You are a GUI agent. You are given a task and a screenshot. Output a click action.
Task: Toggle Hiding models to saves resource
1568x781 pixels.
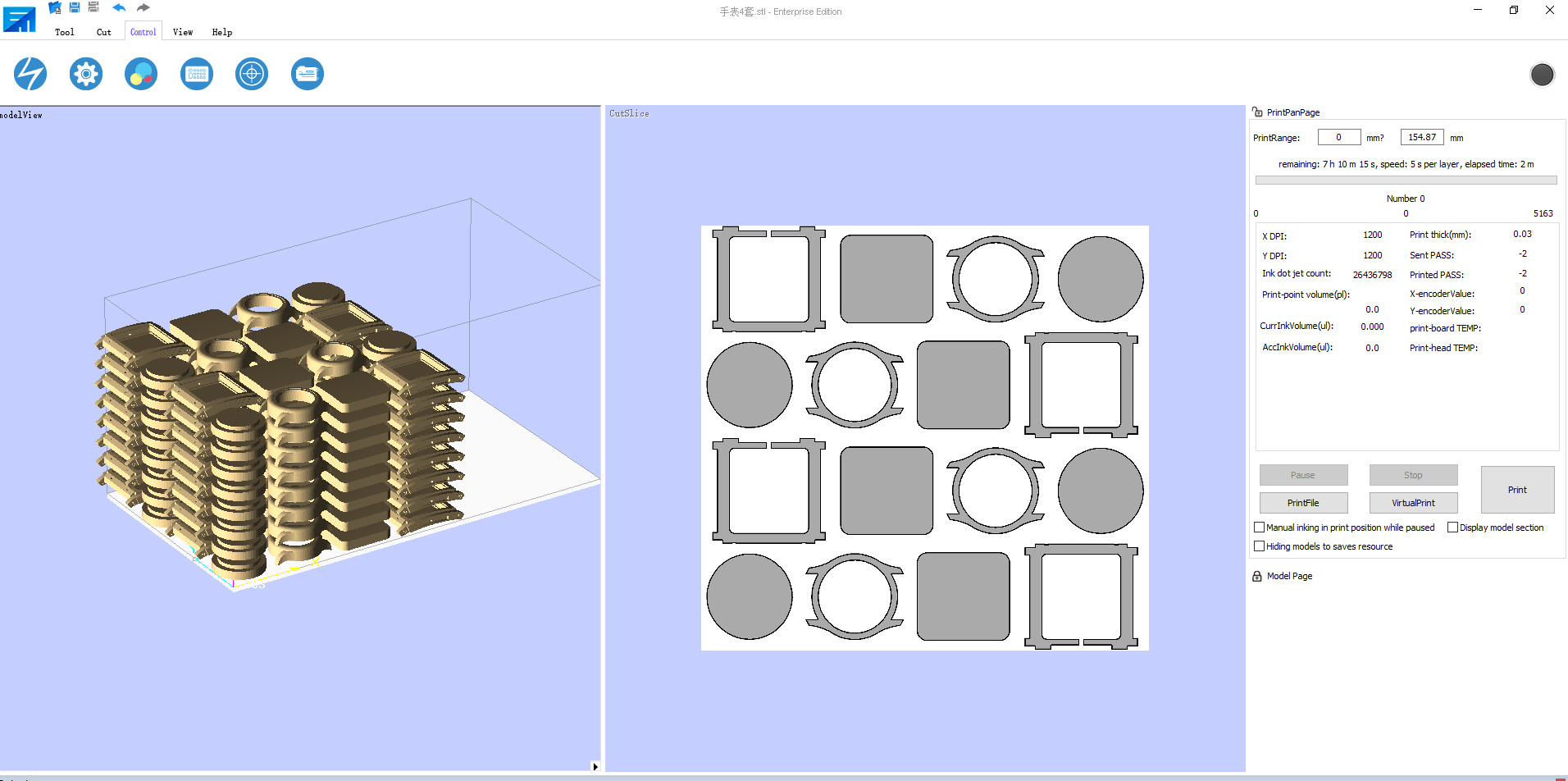click(1260, 546)
